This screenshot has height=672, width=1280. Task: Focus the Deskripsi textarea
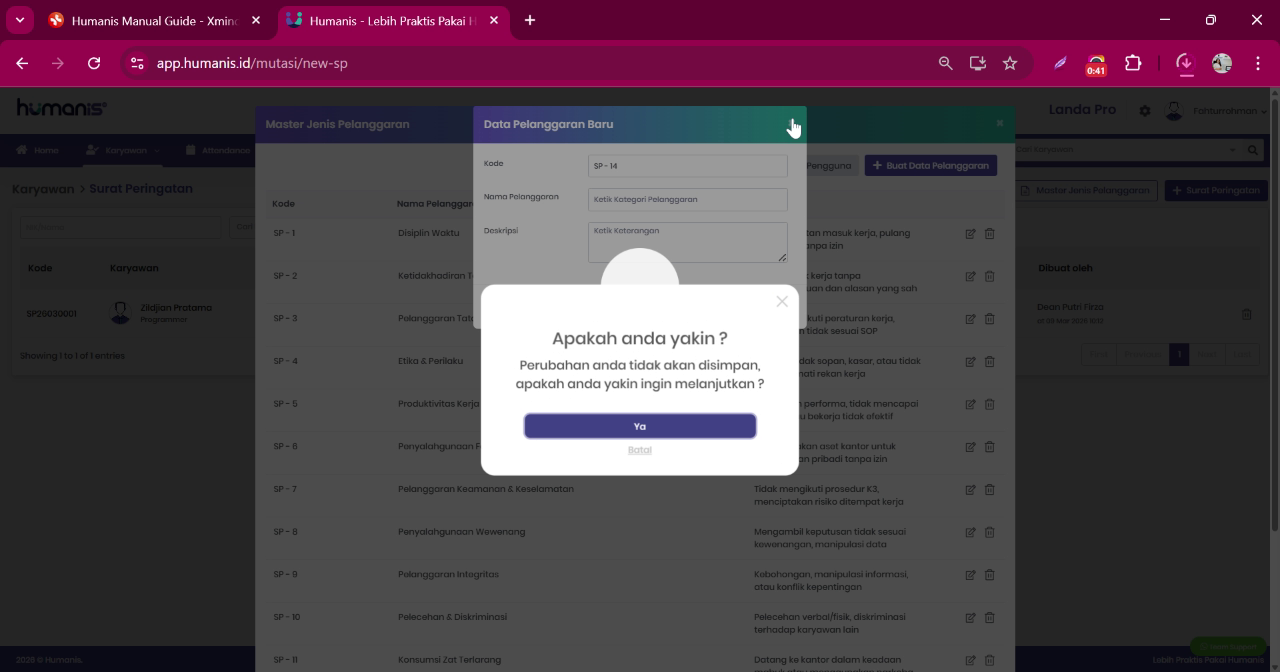click(x=688, y=242)
